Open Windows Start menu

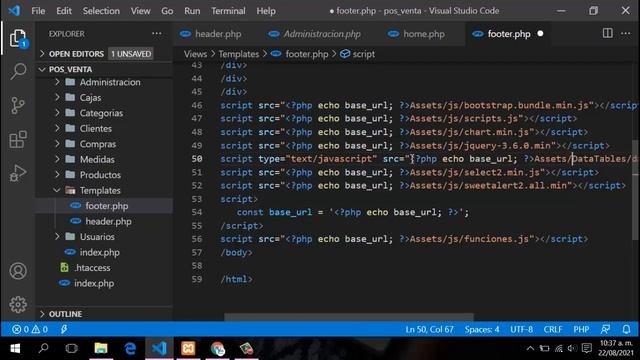(x=15, y=349)
